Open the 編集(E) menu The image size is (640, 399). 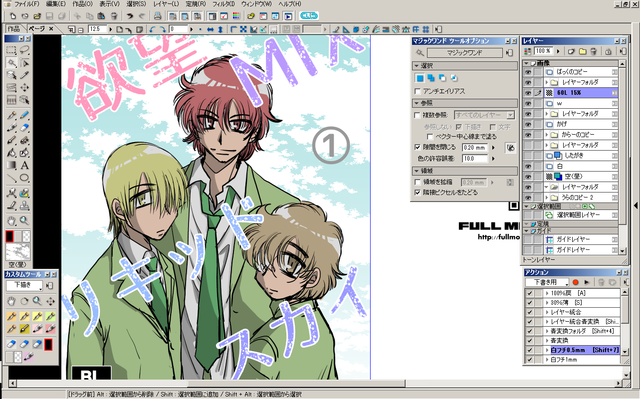[x=56, y=4]
